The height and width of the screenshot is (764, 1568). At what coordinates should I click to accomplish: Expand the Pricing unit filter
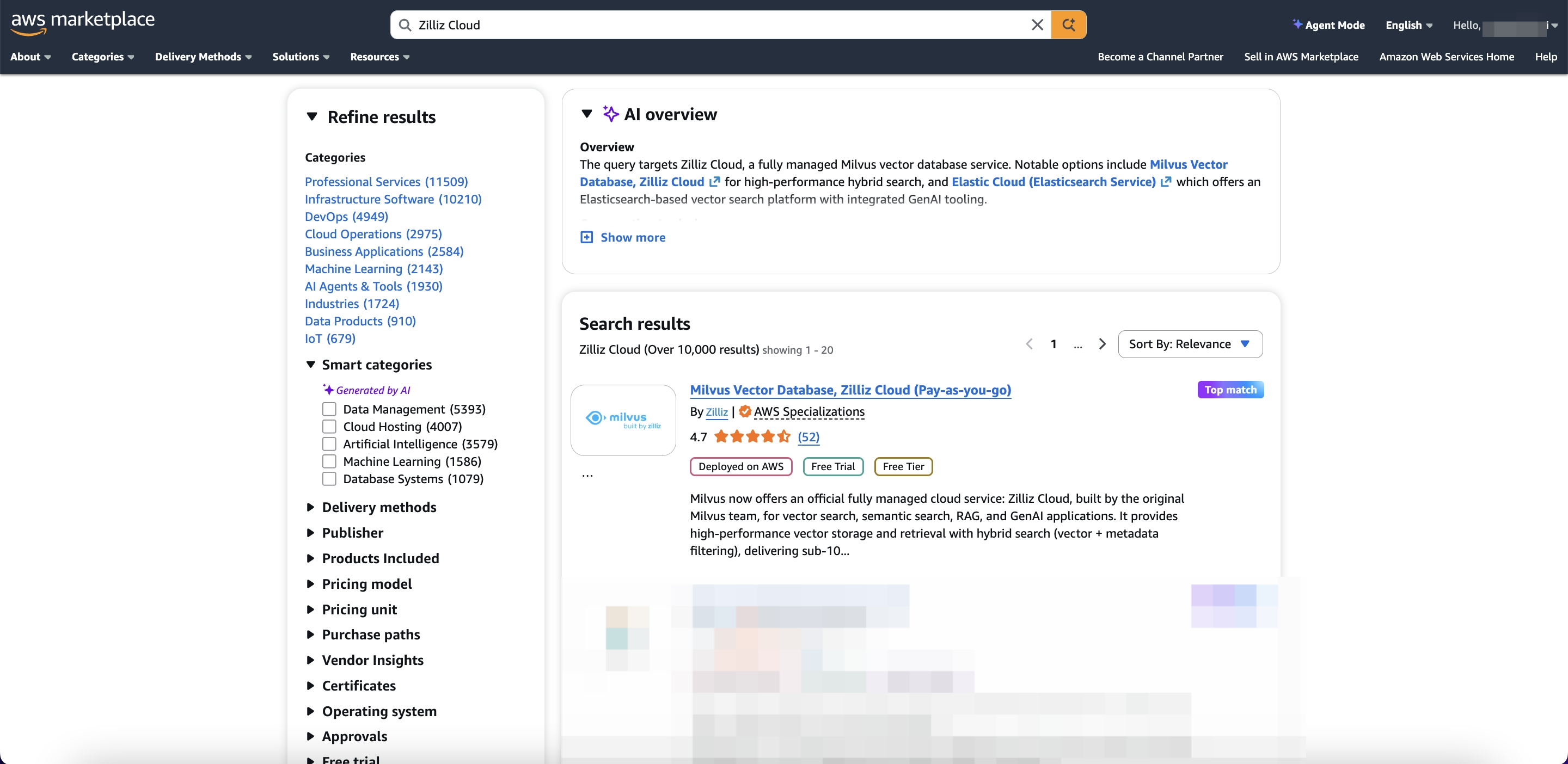coord(352,609)
